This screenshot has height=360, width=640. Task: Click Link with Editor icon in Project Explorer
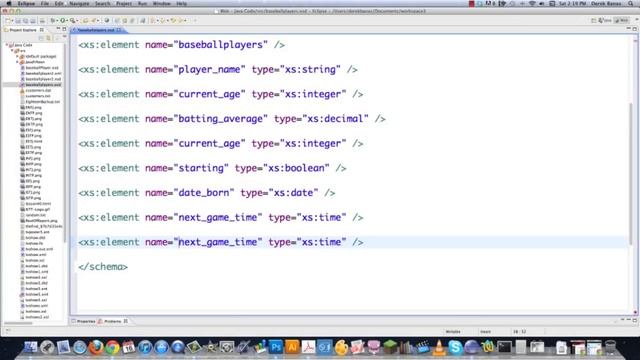pos(48,38)
